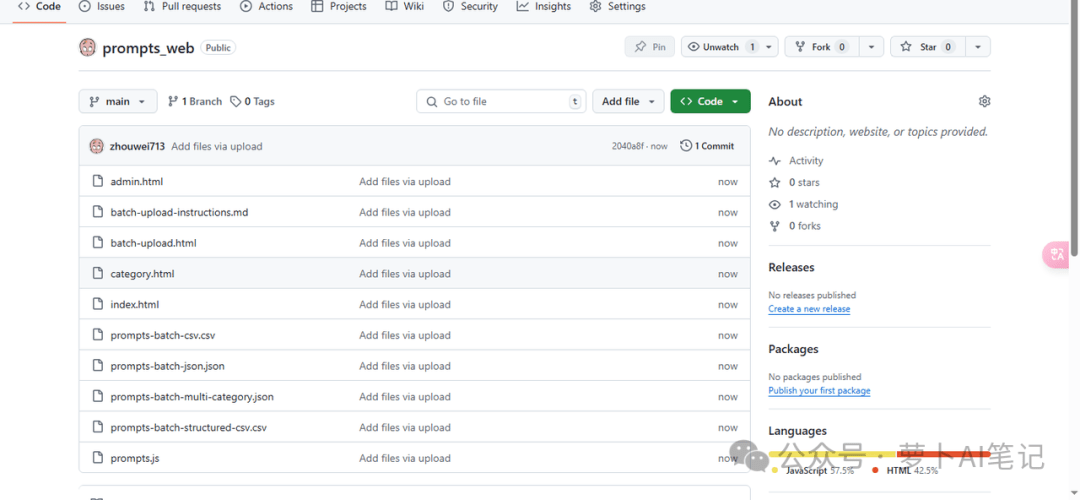Open the Fork options dropdown arrow
This screenshot has width=1080, height=500.
click(871, 47)
